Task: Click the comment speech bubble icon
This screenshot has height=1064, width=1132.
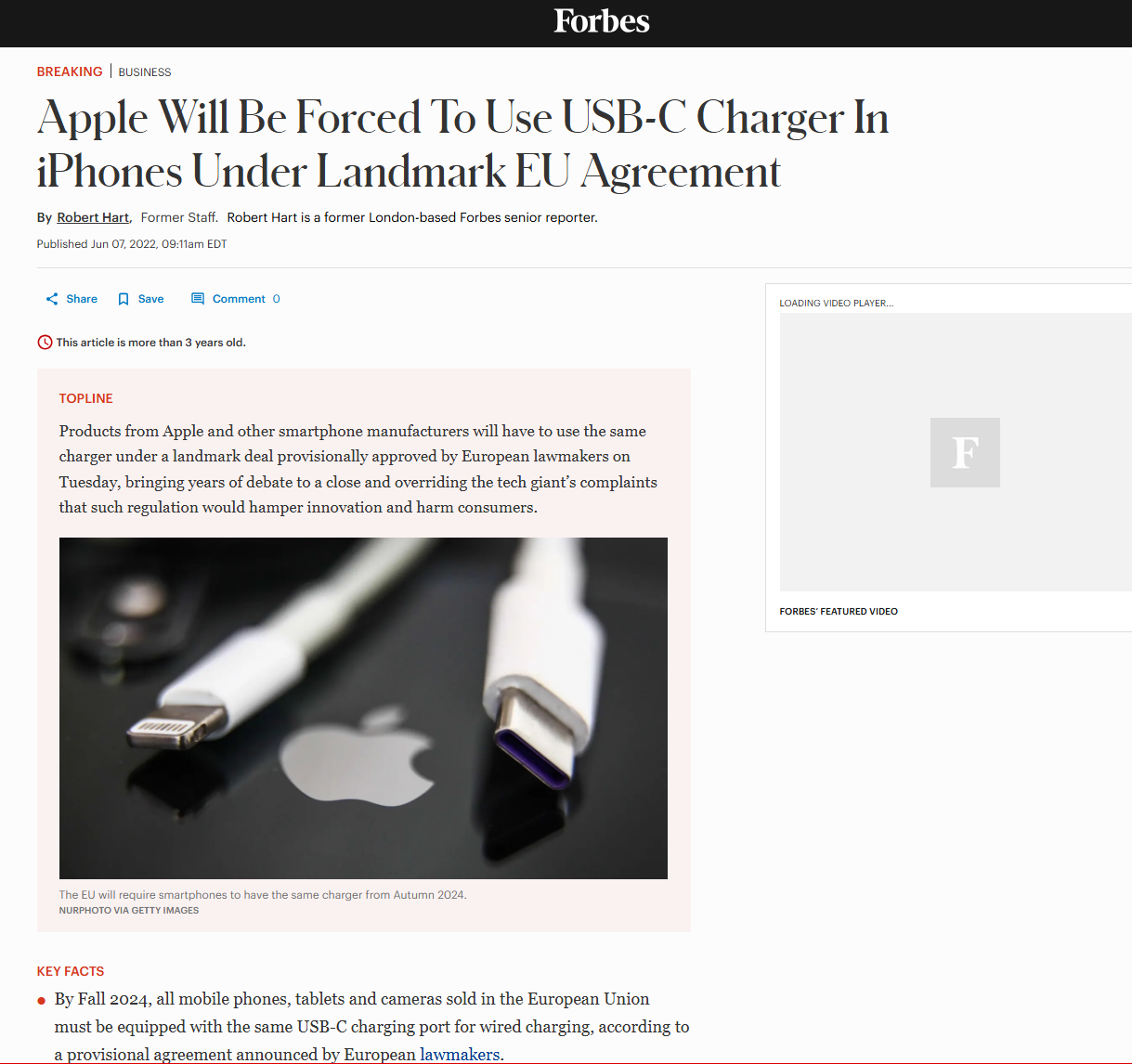Action: tap(198, 299)
